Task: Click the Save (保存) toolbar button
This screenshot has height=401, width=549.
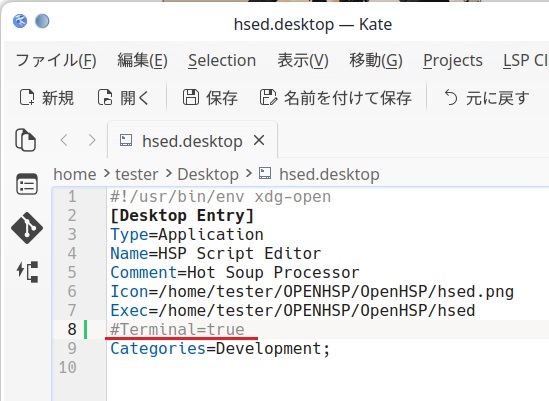Action: point(210,98)
